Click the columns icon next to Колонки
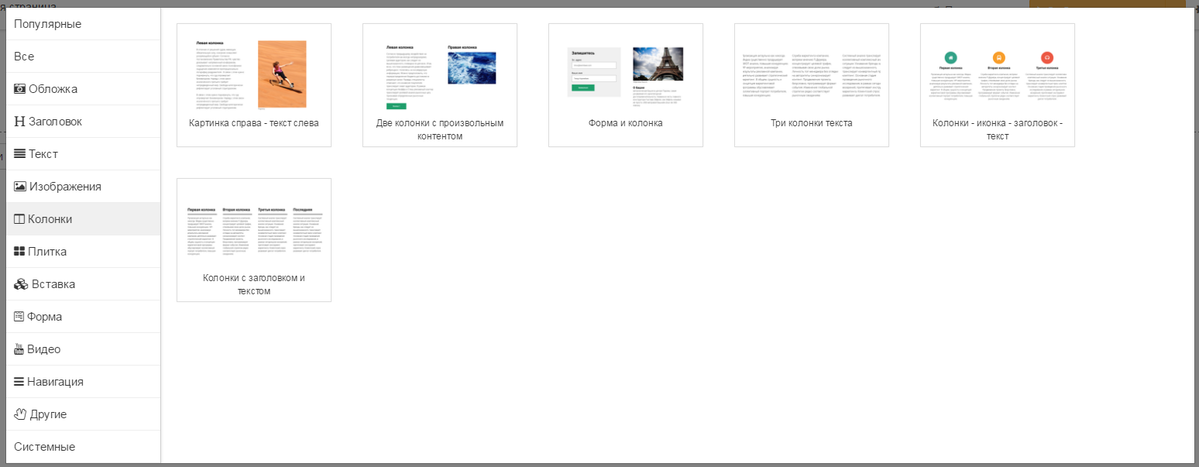 (x=20, y=219)
